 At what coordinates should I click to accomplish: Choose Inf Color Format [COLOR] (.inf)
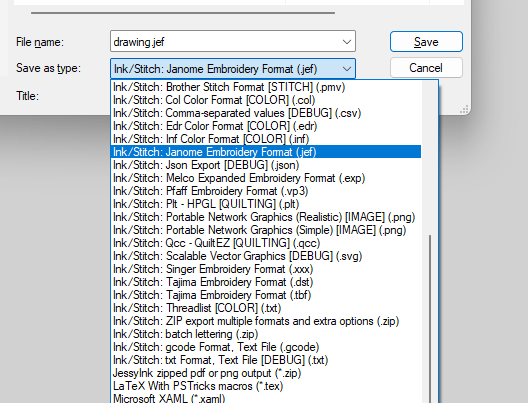266,139
